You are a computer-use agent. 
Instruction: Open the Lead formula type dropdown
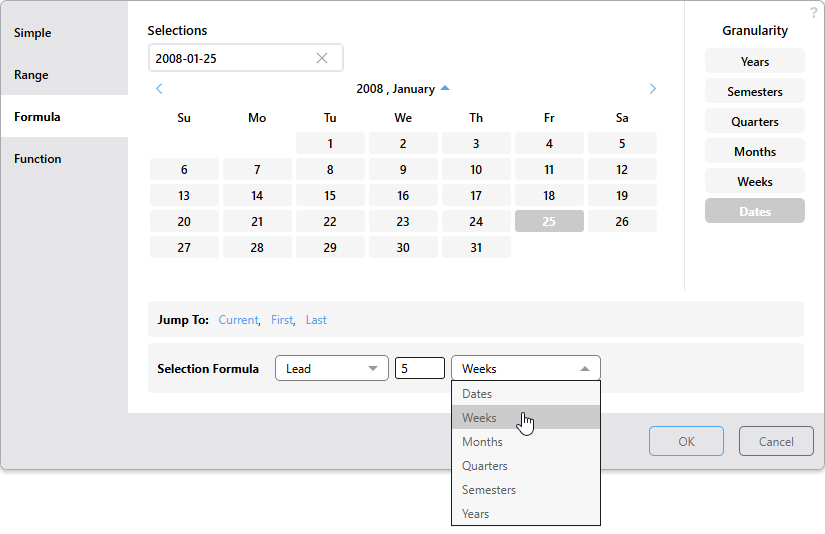(x=331, y=369)
